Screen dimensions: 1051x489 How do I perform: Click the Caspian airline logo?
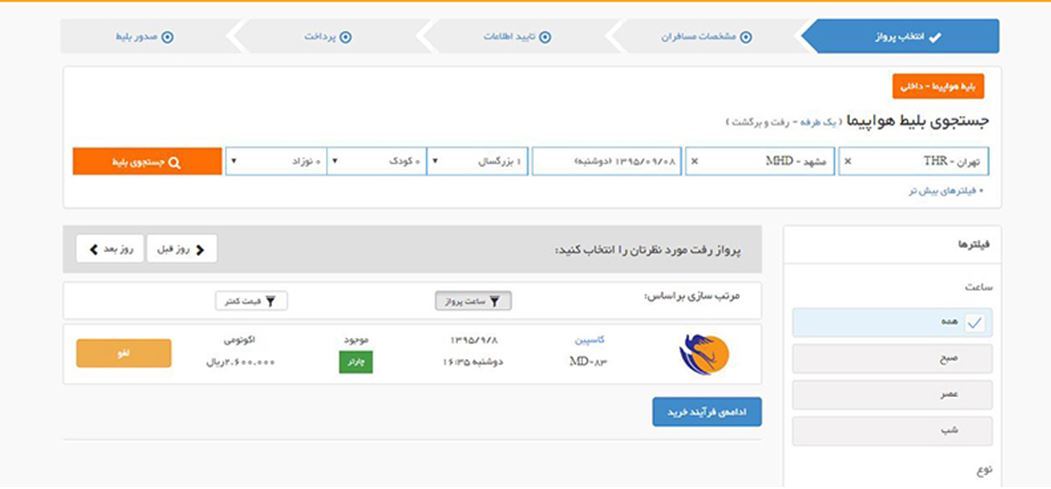coord(704,354)
